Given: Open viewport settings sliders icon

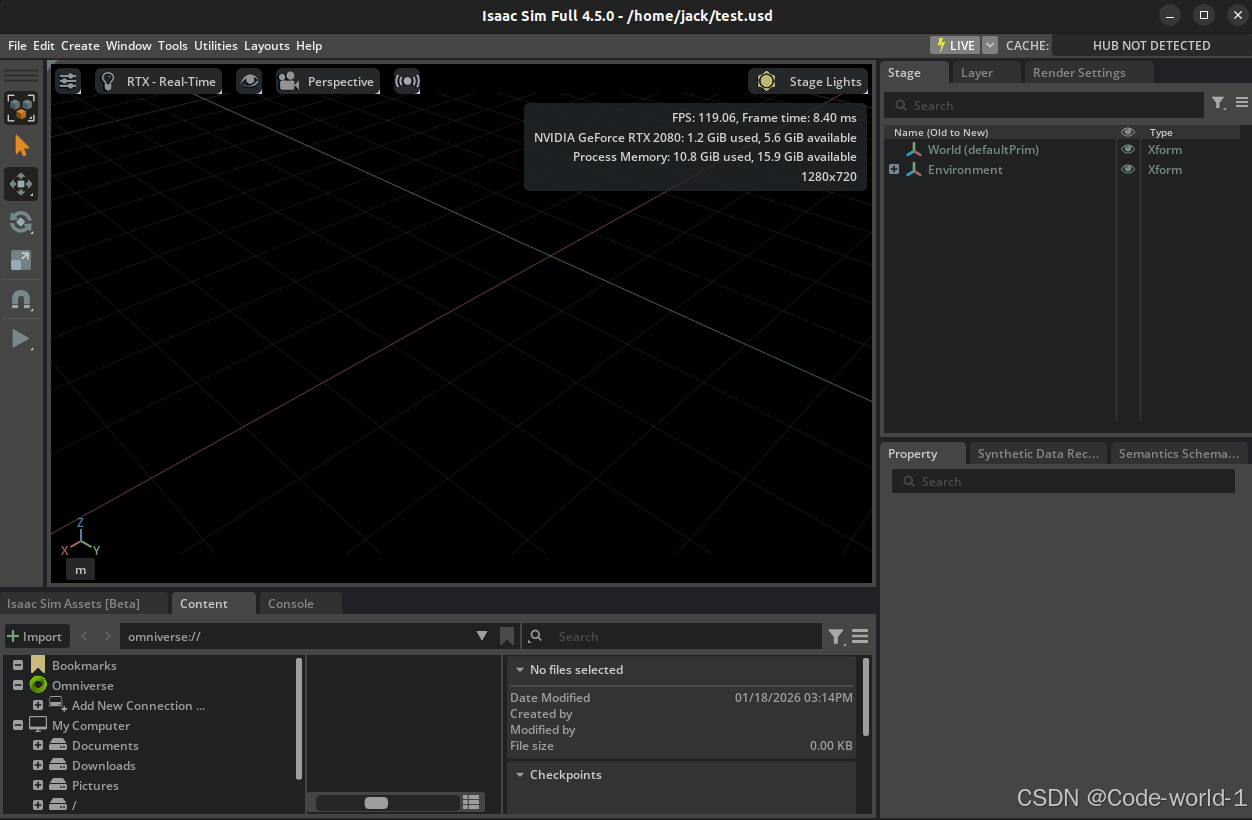Looking at the screenshot, I should (x=68, y=81).
